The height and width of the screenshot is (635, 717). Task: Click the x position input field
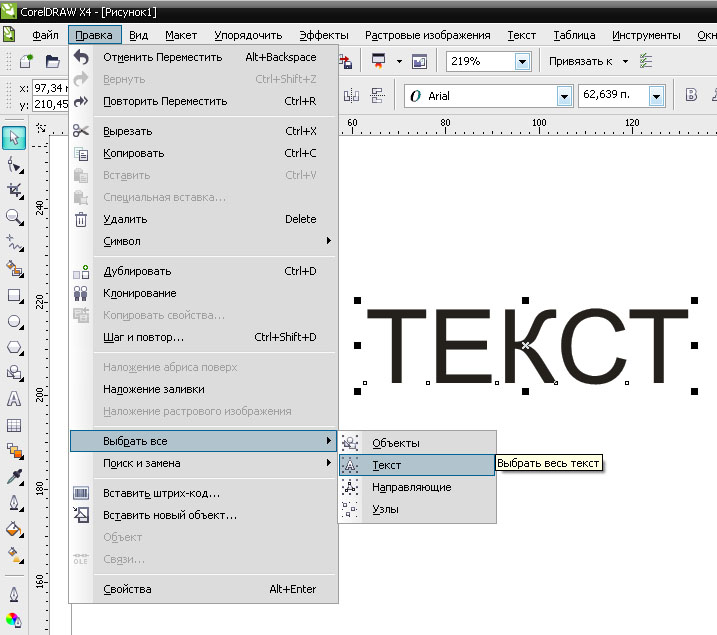(x=50, y=88)
